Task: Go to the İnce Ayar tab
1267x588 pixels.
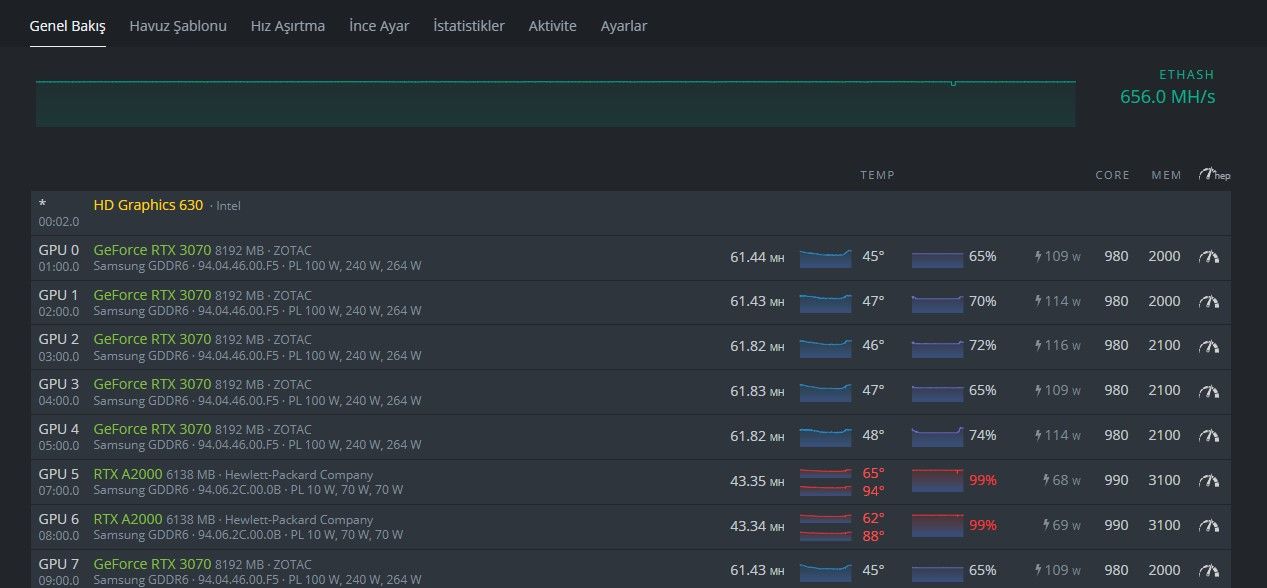Action: click(379, 26)
